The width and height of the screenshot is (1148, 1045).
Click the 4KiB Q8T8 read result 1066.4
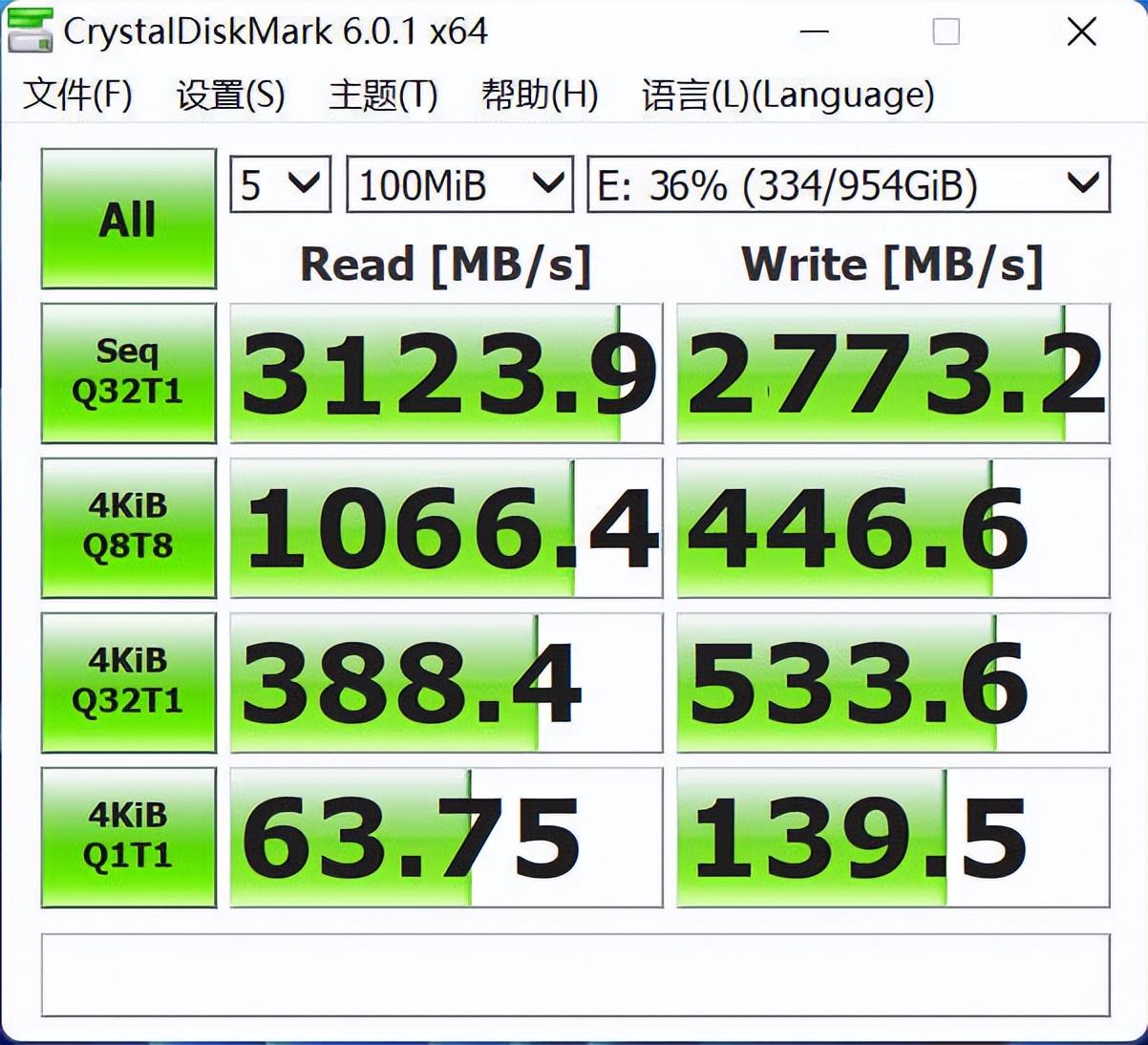446,528
